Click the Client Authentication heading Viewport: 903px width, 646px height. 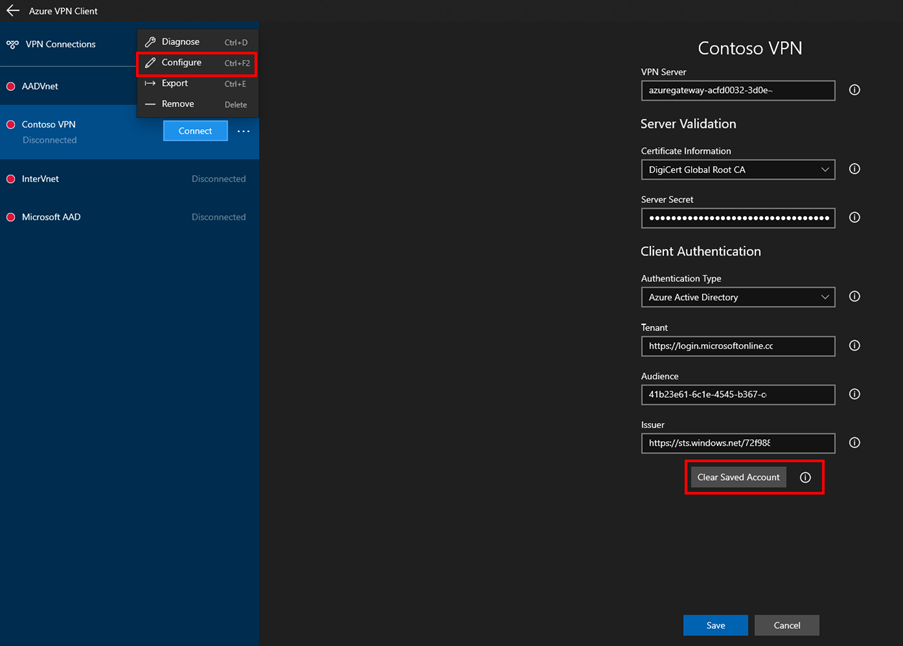[701, 252]
